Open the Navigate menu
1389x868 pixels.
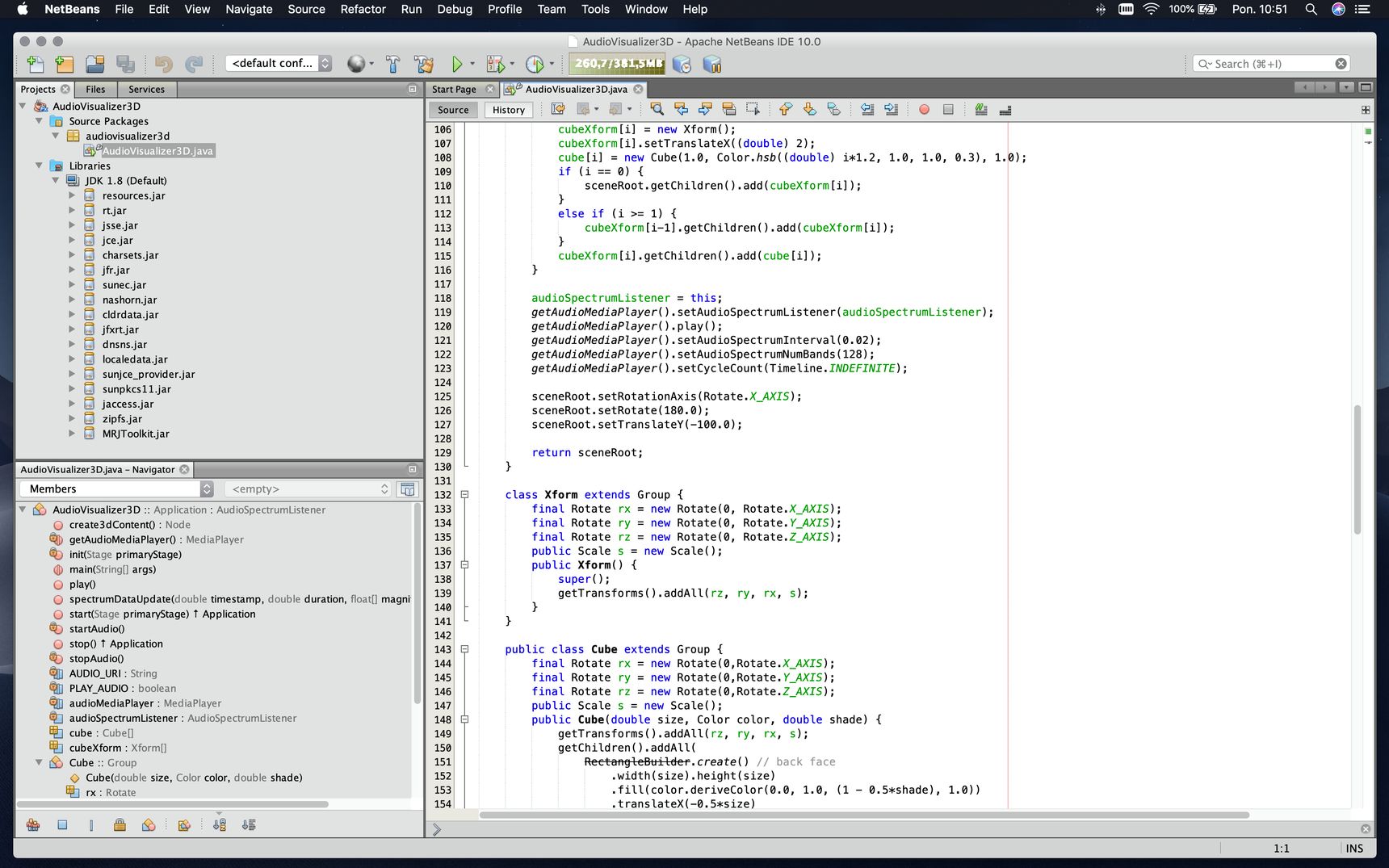pos(249,9)
